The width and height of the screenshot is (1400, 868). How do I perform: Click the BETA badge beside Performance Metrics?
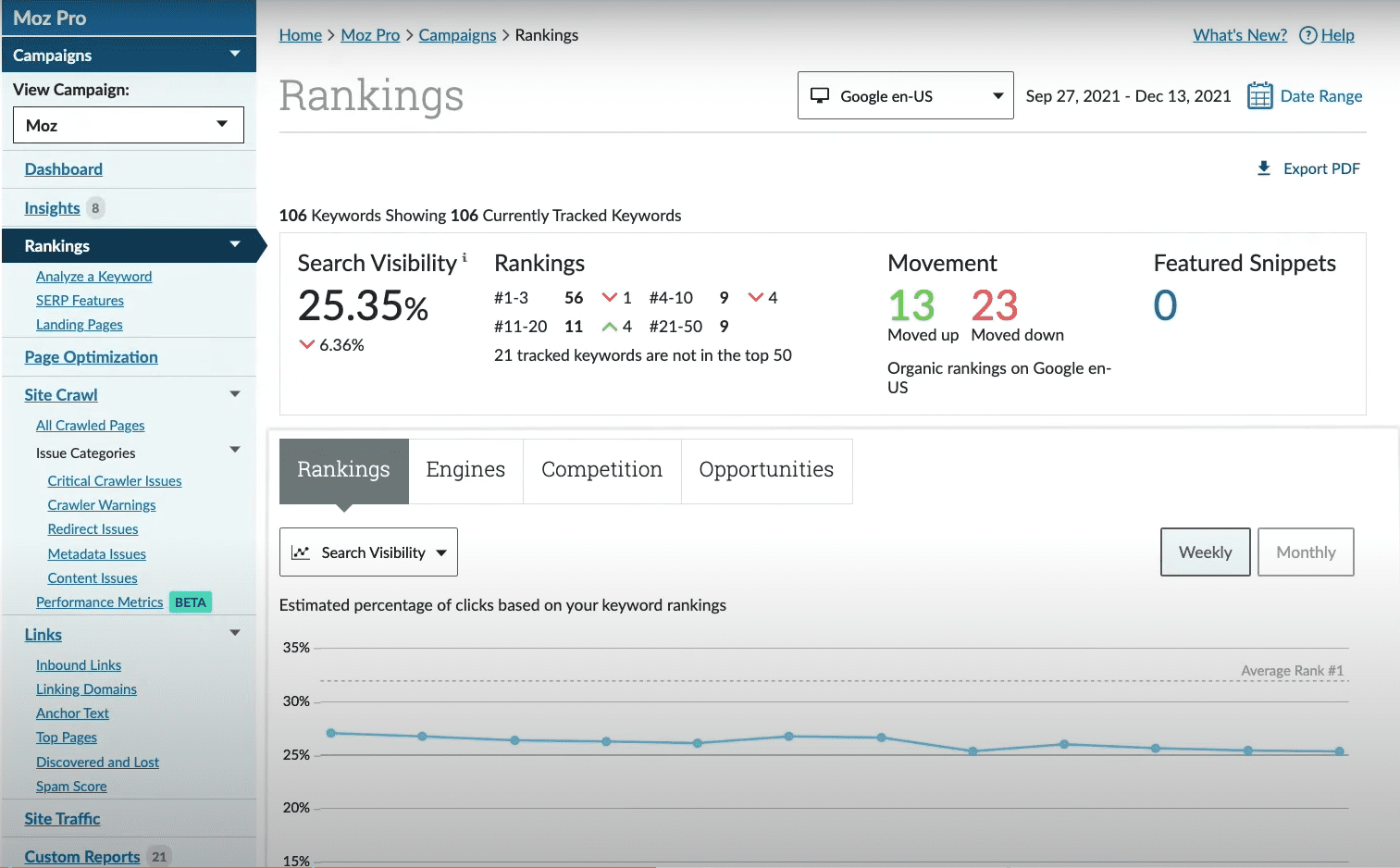point(191,602)
